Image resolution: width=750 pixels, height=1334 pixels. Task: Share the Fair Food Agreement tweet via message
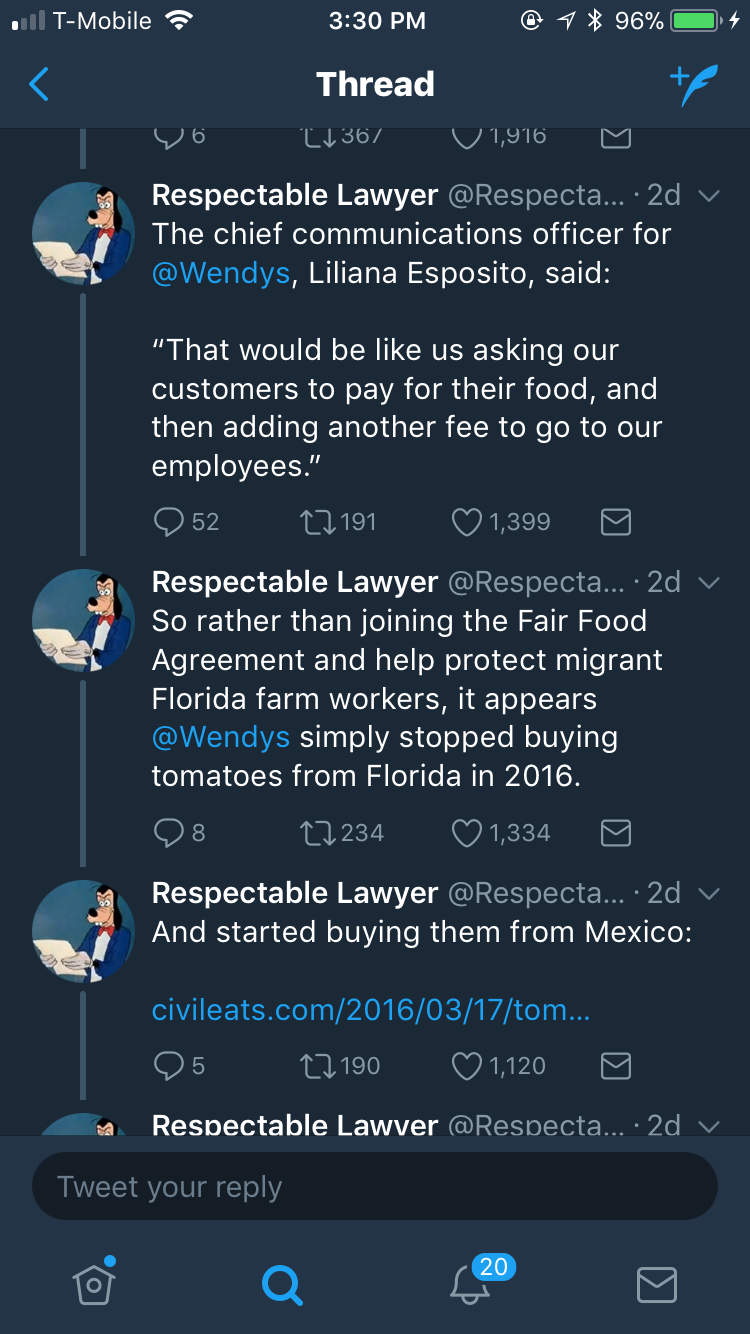tap(615, 832)
